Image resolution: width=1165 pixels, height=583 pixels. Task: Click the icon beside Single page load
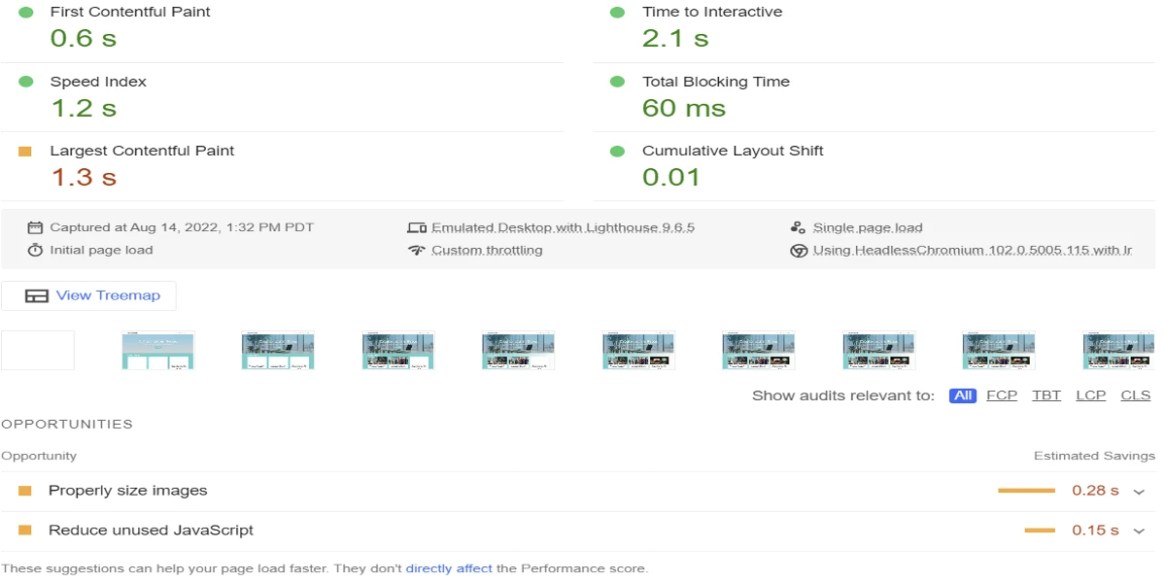(x=798, y=227)
